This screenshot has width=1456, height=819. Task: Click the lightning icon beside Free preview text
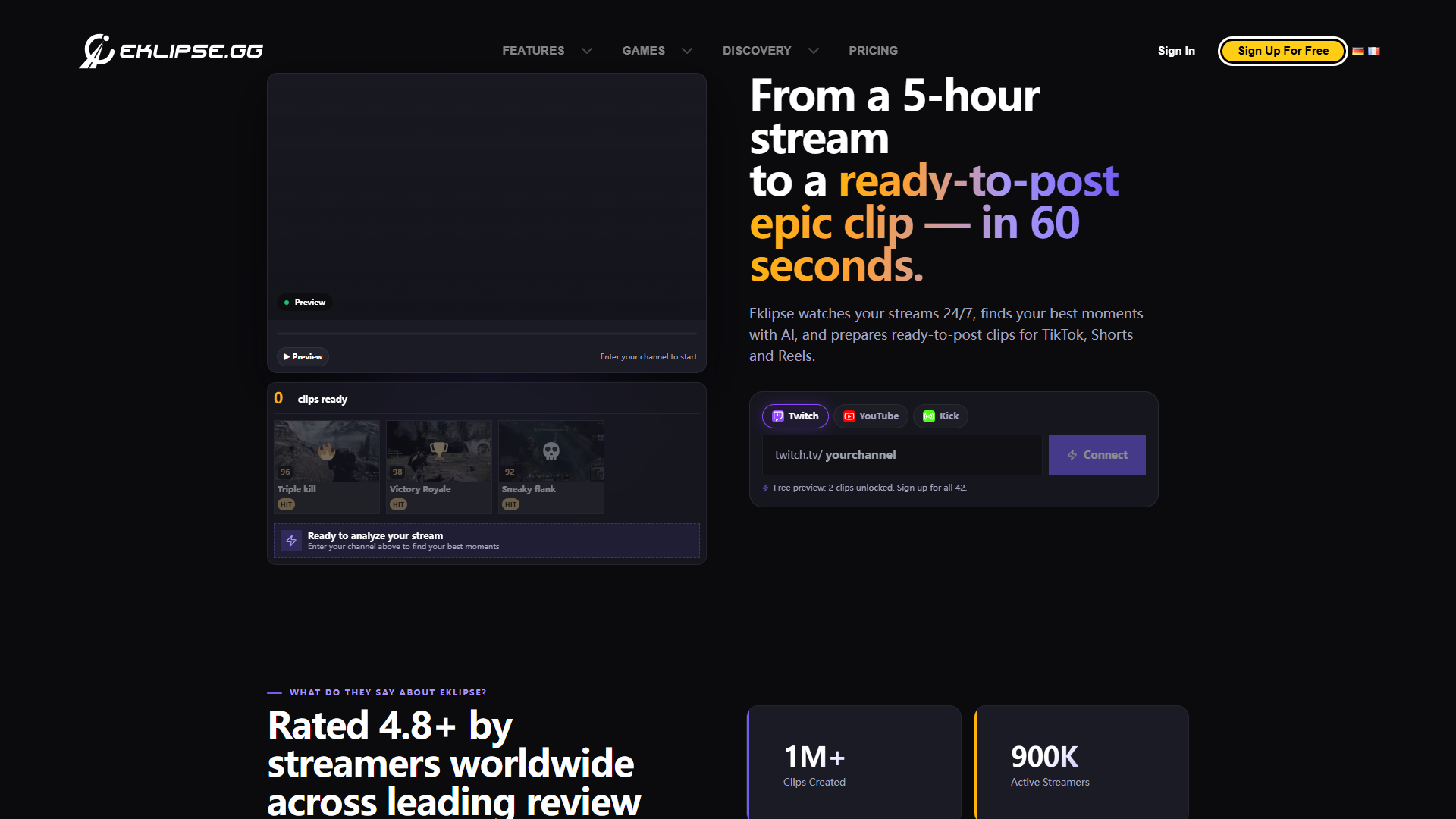tap(766, 488)
